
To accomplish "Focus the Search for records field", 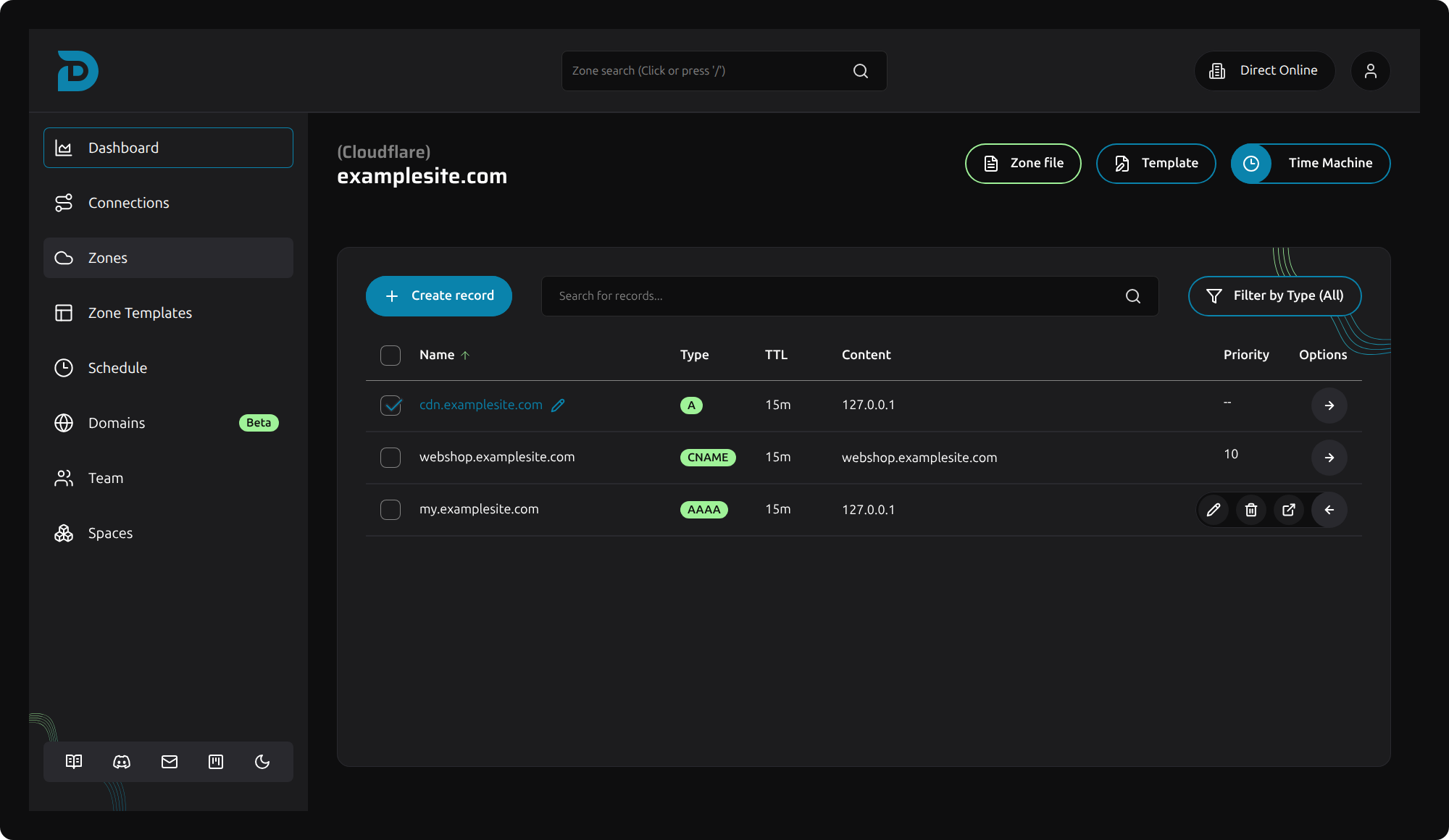I will click(x=849, y=296).
